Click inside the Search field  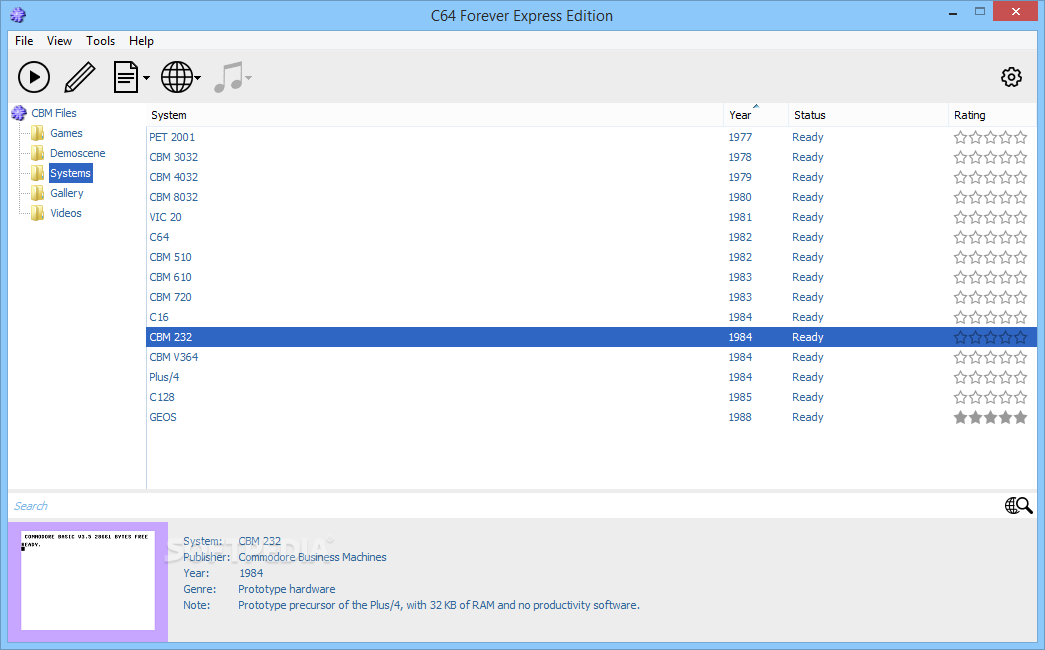tap(503, 506)
